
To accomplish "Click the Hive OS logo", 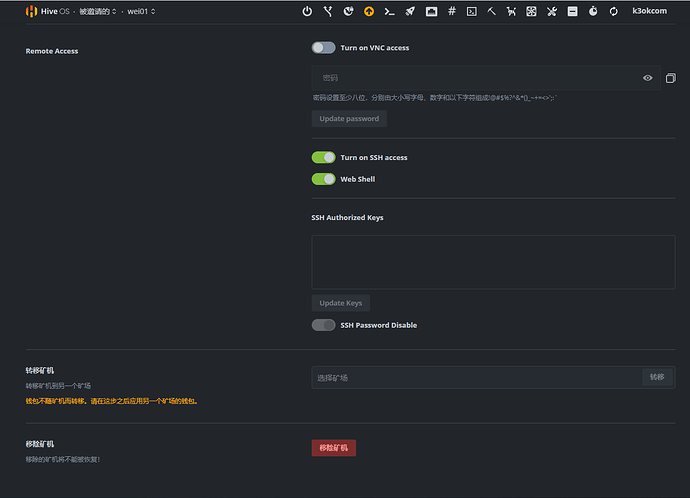I will pyautogui.click(x=31, y=11).
